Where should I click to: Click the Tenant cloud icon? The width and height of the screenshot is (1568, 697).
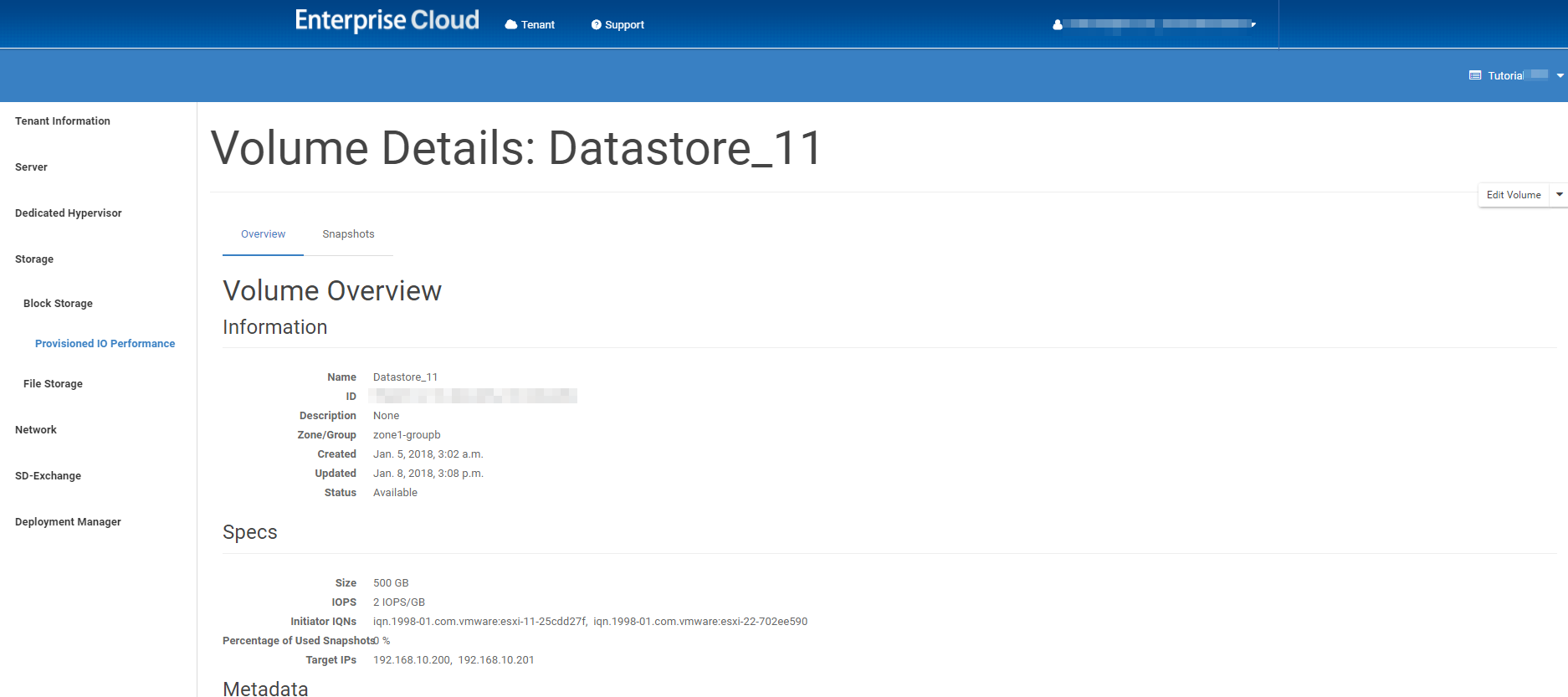point(511,25)
